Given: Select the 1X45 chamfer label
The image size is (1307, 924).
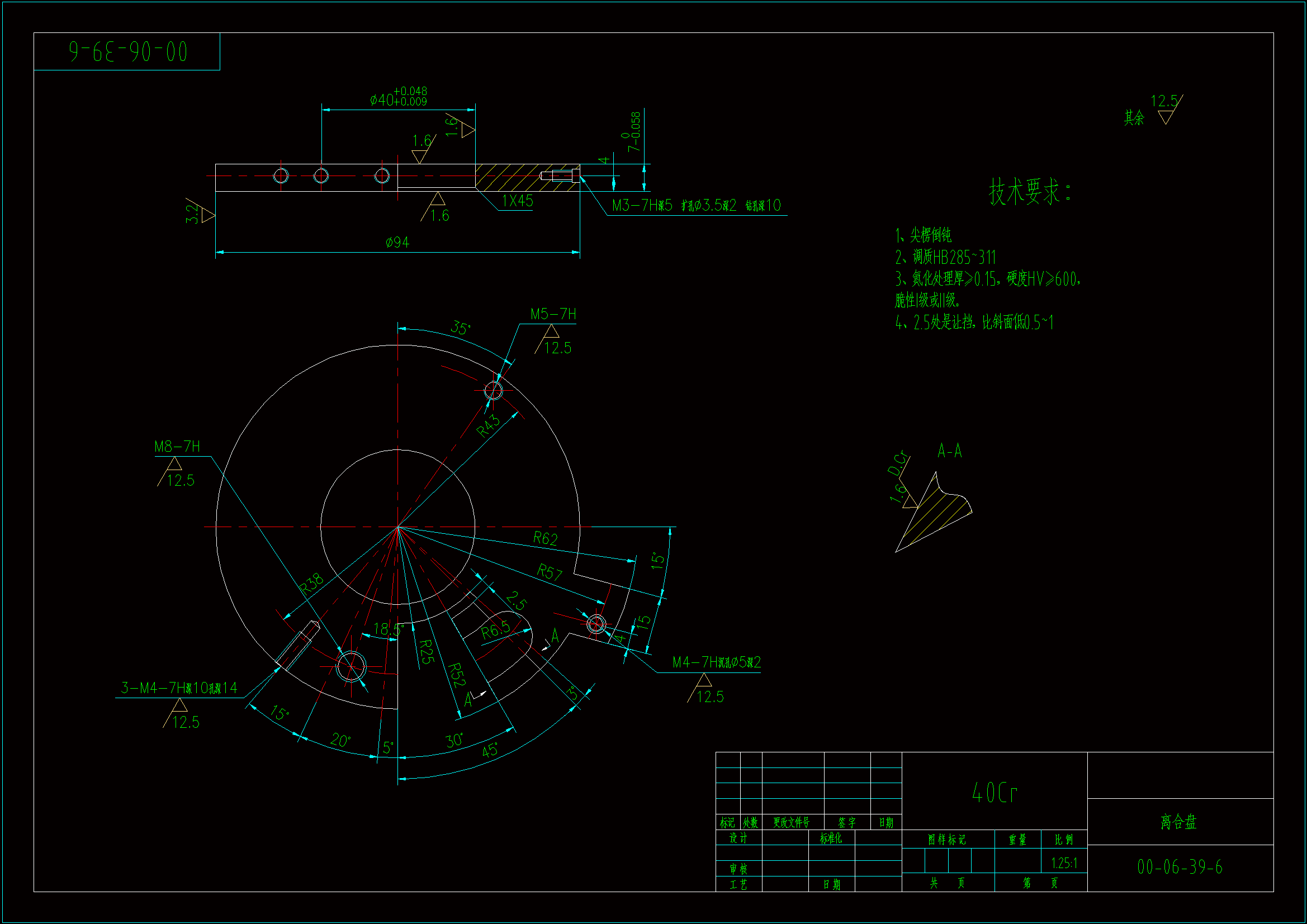Looking at the screenshot, I should [x=517, y=201].
